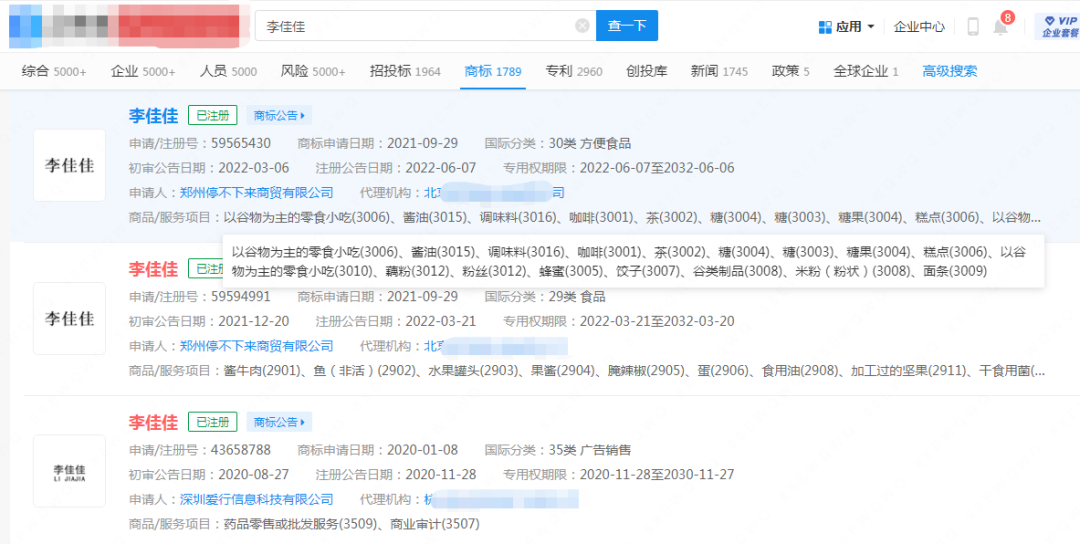The height and width of the screenshot is (544, 1080).
Task: Open the VIP 企业套餐 badge
Action: tap(1059, 26)
